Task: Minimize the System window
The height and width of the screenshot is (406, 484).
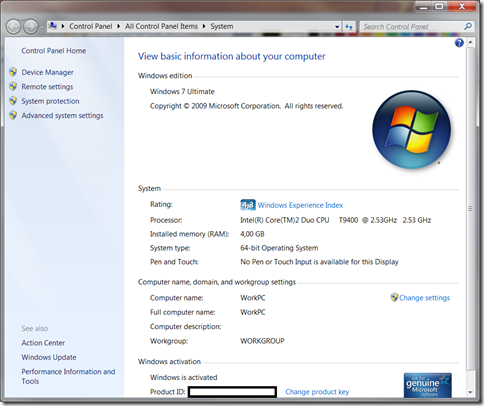Action: (423, 6)
